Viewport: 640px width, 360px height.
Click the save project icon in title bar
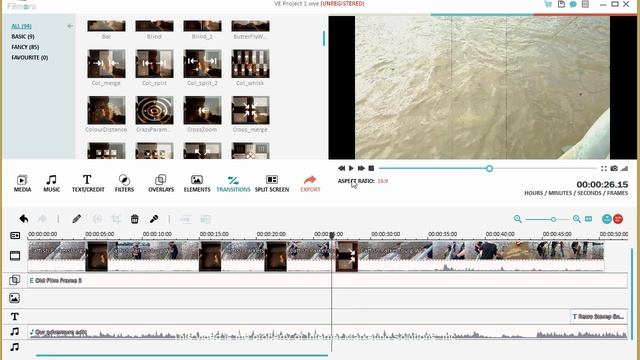point(561,4)
